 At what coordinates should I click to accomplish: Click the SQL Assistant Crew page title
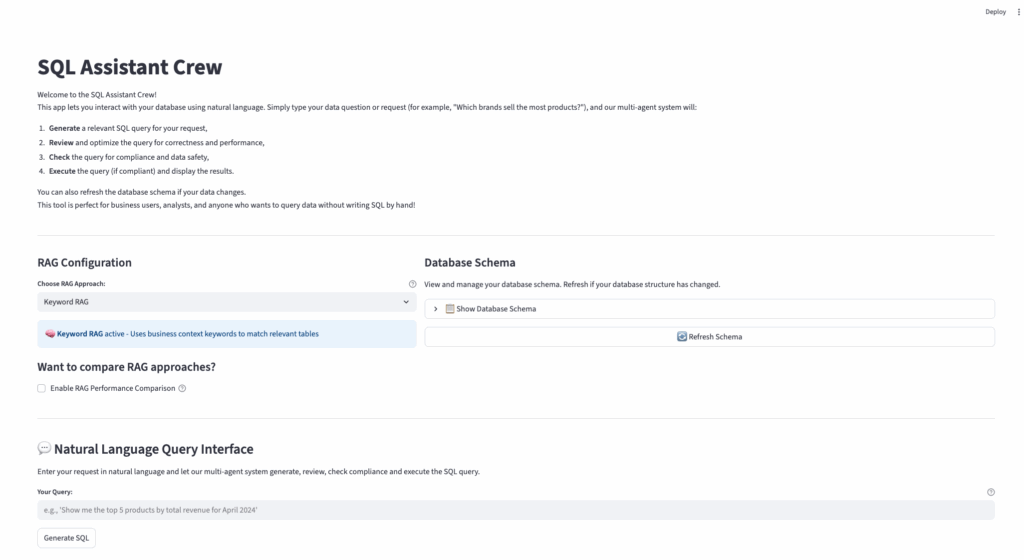tap(129, 68)
